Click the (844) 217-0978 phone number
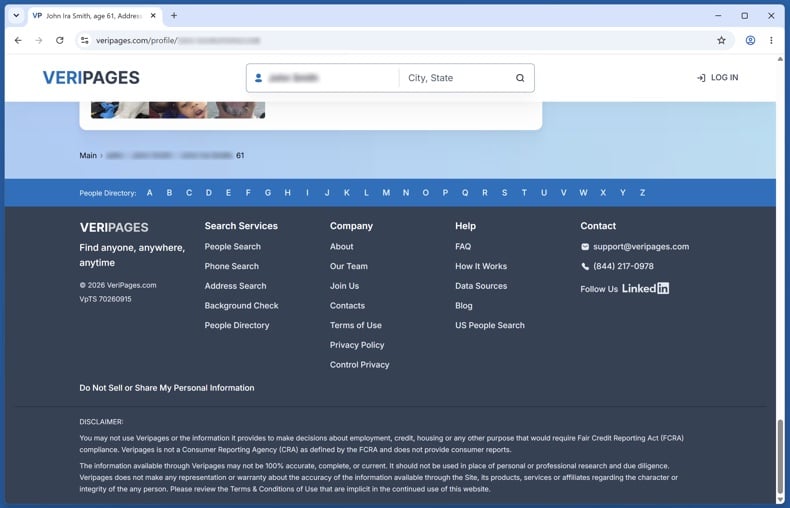This screenshot has width=790, height=508. pyautogui.click(x=623, y=266)
